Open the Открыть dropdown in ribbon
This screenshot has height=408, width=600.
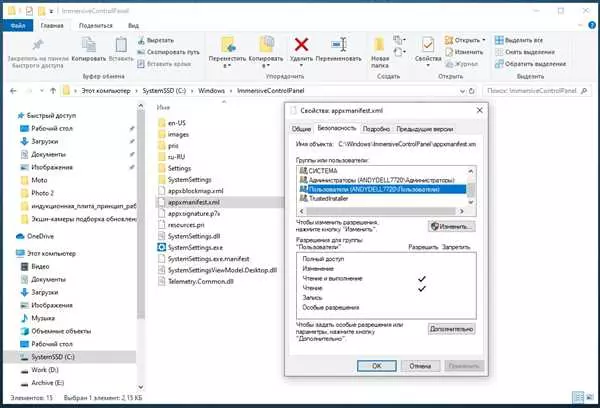pyautogui.click(x=465, y=40)
